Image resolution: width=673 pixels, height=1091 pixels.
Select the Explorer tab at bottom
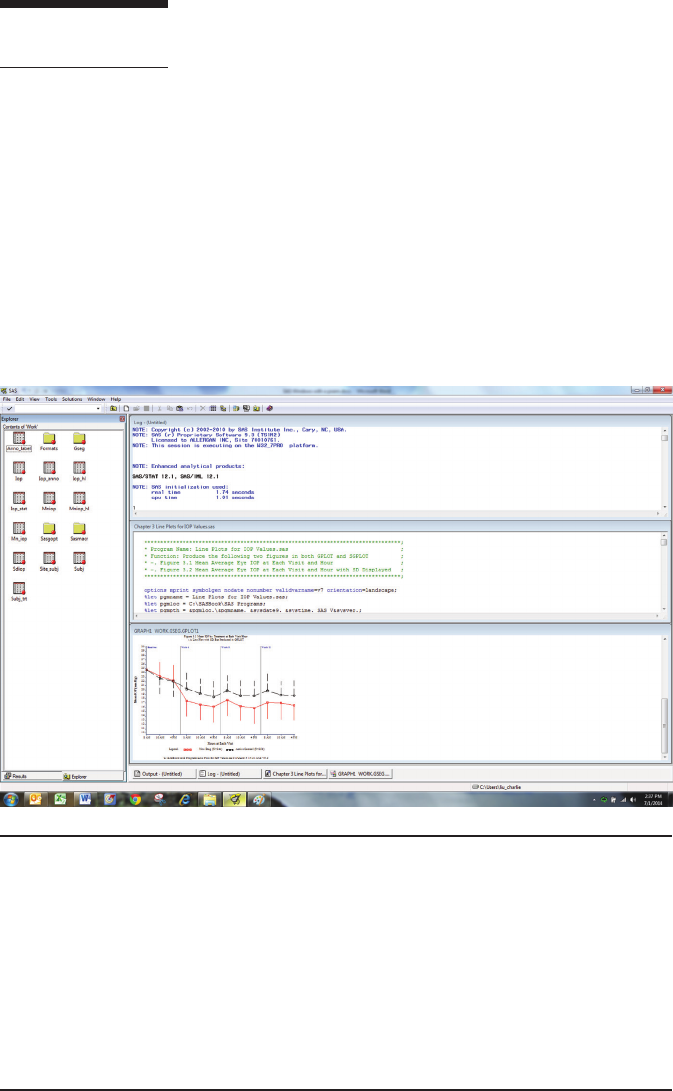(x=76, y=776)
